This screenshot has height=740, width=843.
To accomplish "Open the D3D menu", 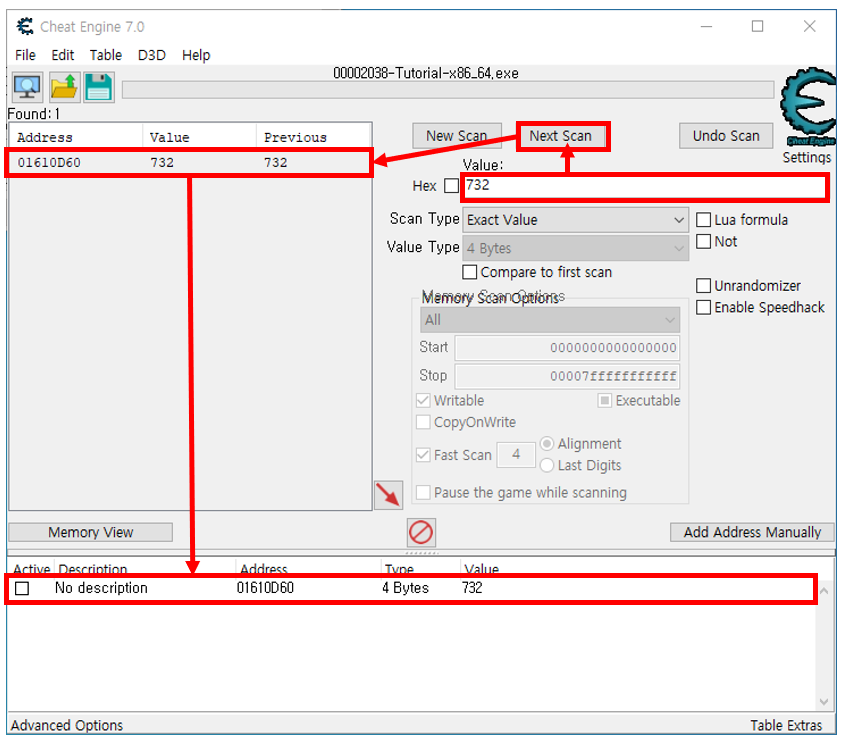I will [x=152, y=55].
